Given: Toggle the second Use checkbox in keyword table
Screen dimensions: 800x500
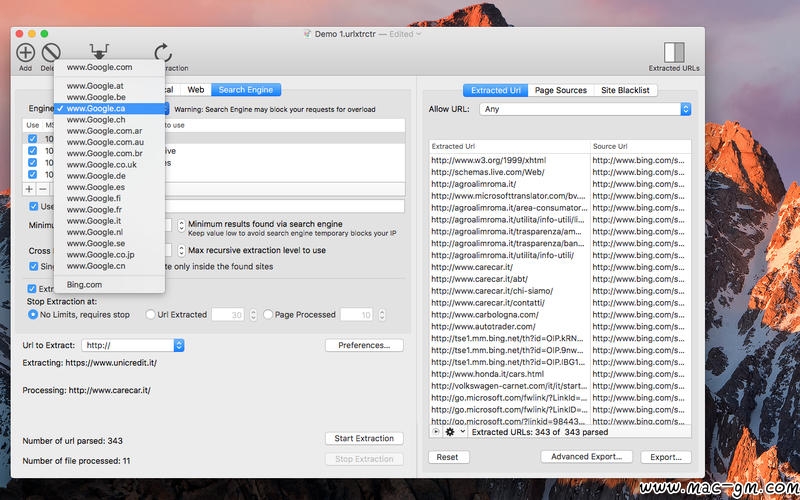Looking at the screenshot, I should point(33,151).
